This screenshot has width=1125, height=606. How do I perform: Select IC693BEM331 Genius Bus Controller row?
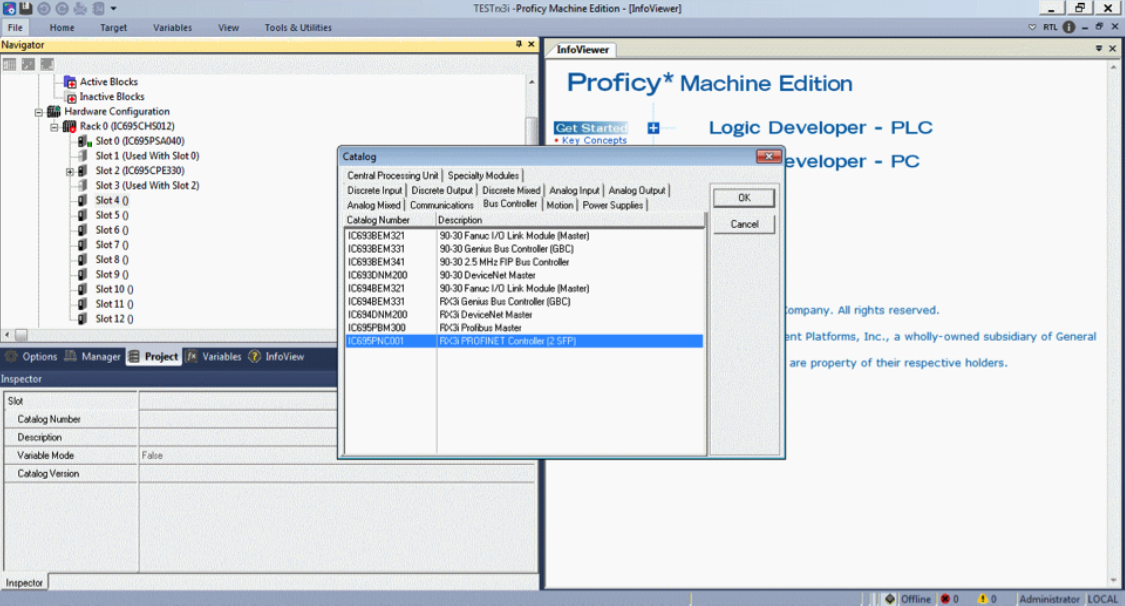click(524, 249)
